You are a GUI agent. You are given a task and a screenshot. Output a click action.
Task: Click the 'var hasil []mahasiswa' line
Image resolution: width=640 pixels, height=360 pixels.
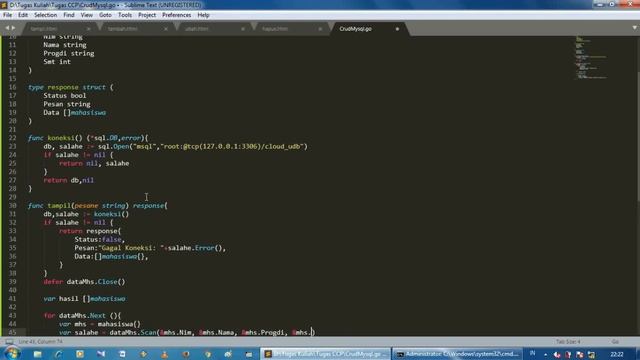click(x=84, y=299)
